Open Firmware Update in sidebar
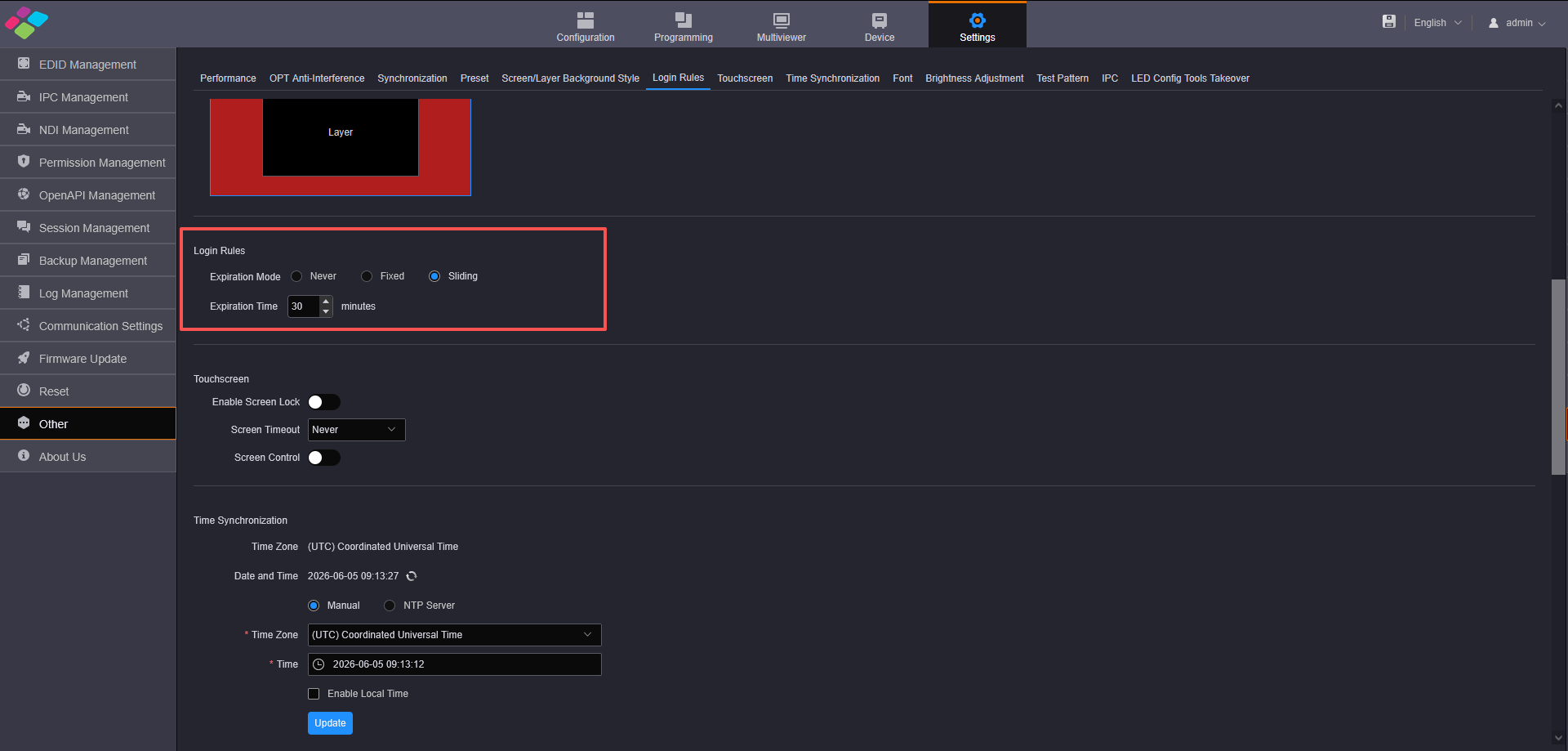 click(x=88, y=358)
